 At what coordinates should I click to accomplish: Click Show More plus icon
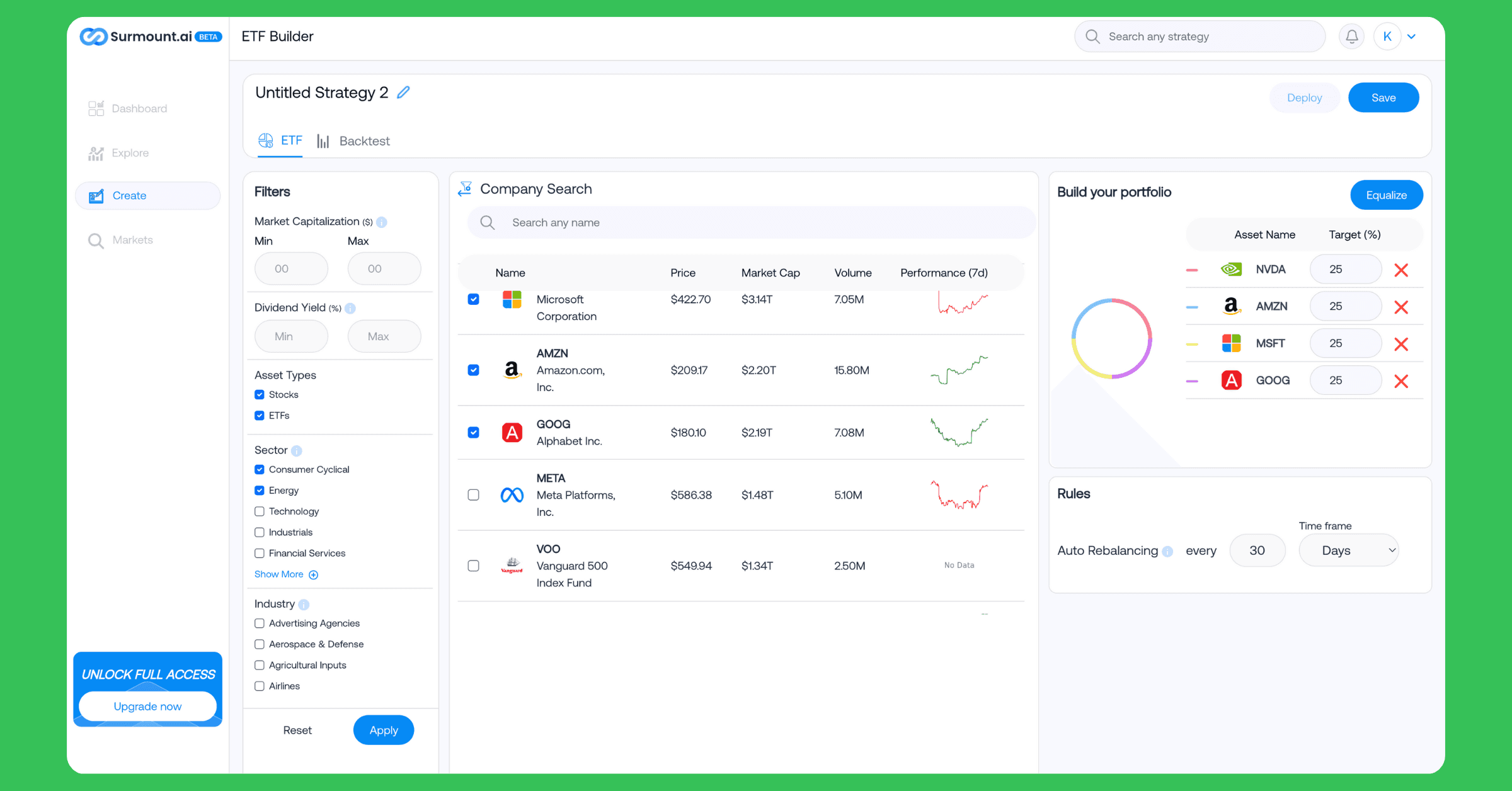(314, 575)
